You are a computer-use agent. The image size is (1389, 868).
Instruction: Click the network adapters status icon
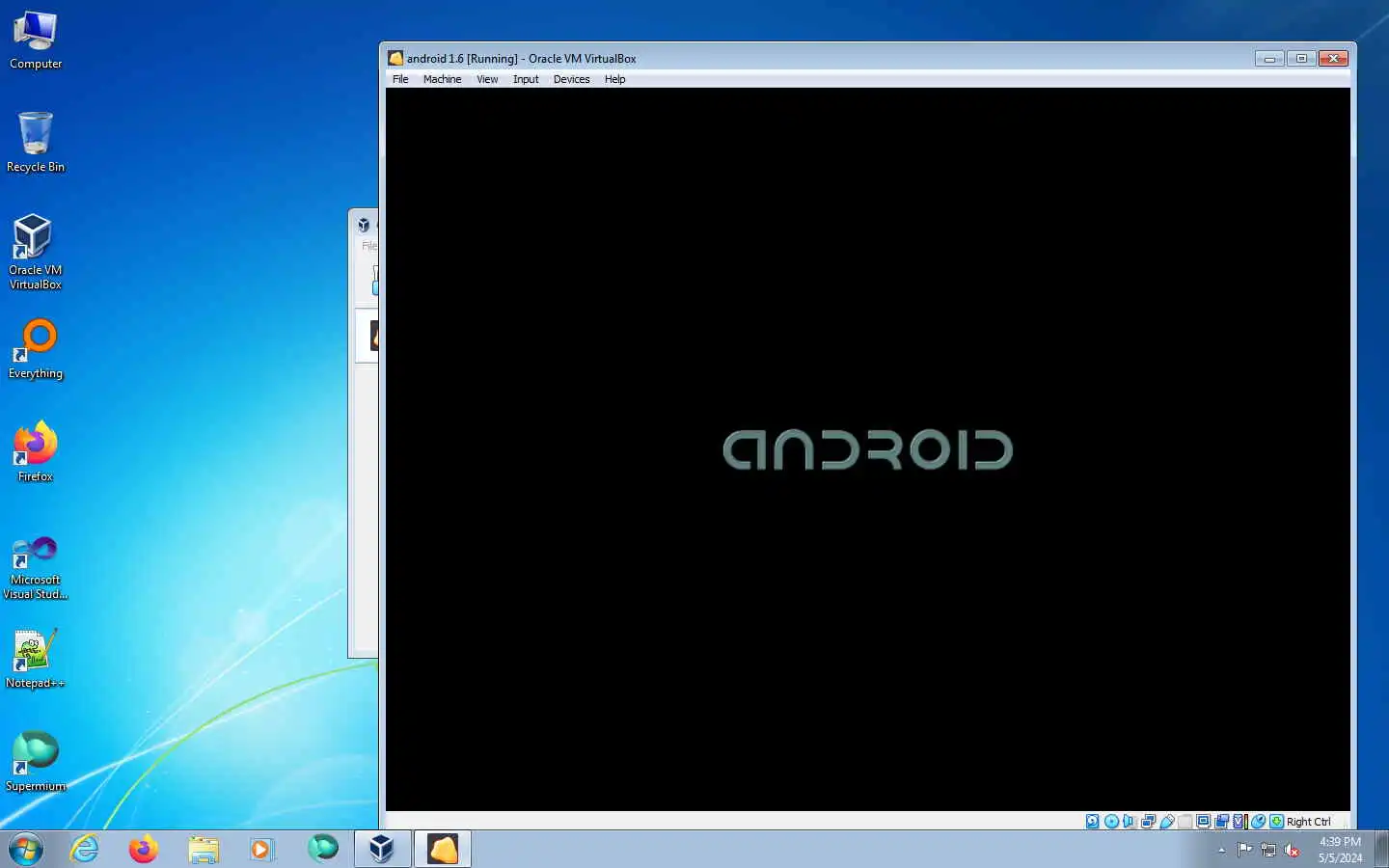click(1148, 822)
